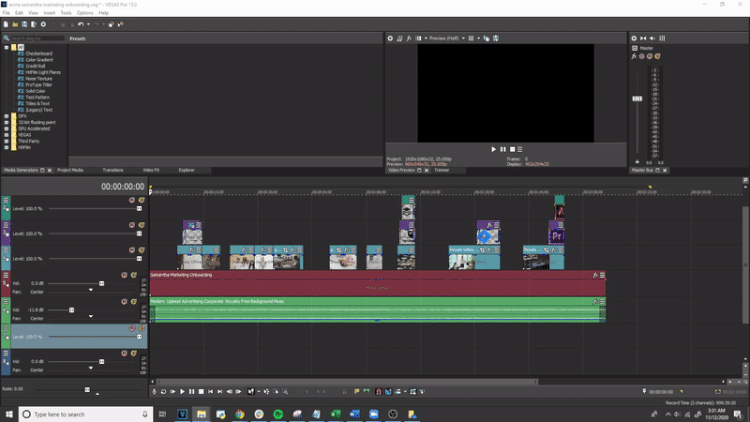Save preview snapshot to file icon
Image resolution: width=750 pixels, height=422 pixels.
496,38
